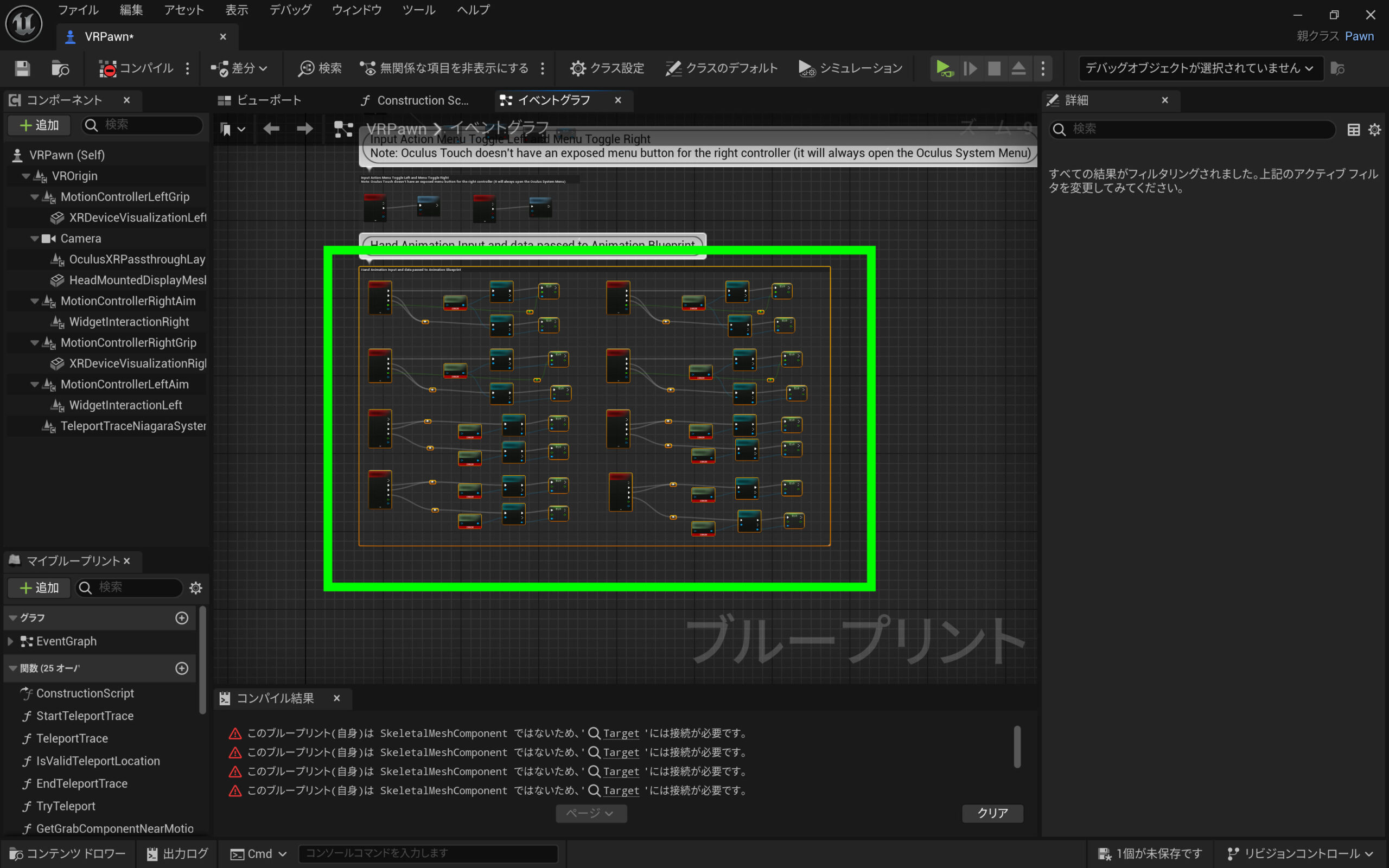
Task: Expand the EventGraph entry
Action: (x=10, y=641)
